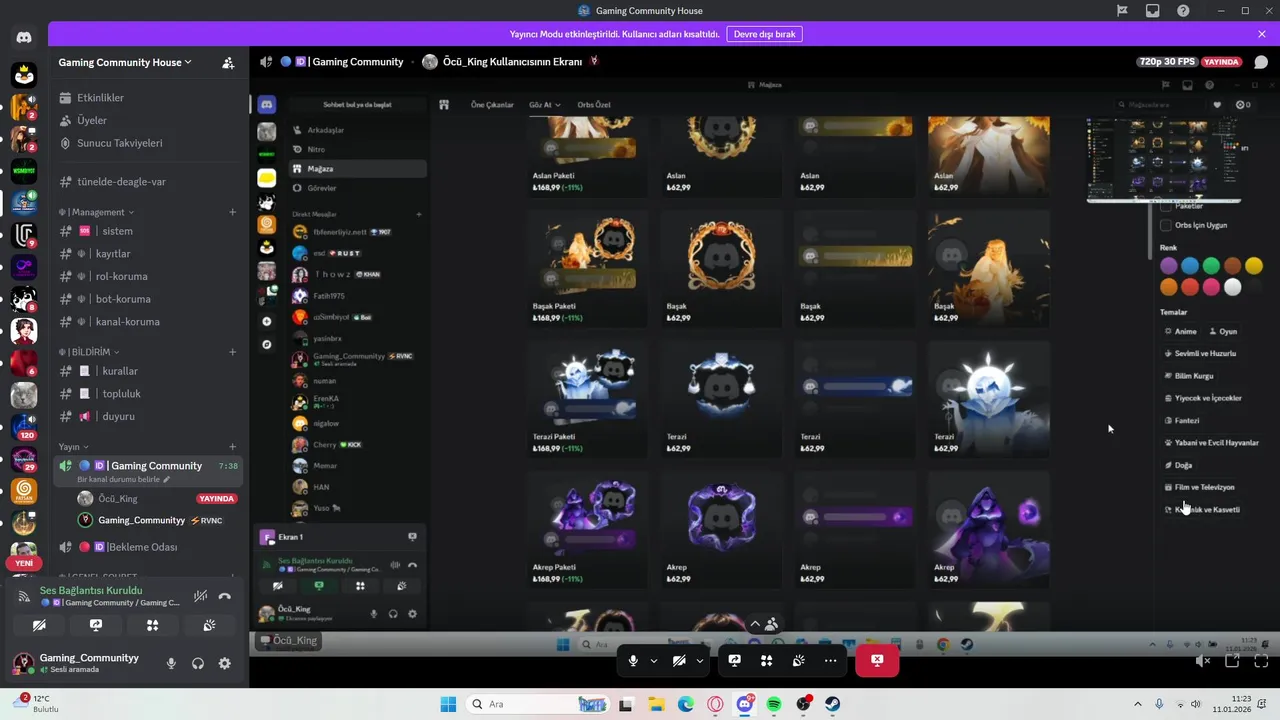Open more options in stream control bar
The image size is (1280, 720).
(x=830, y=660)
